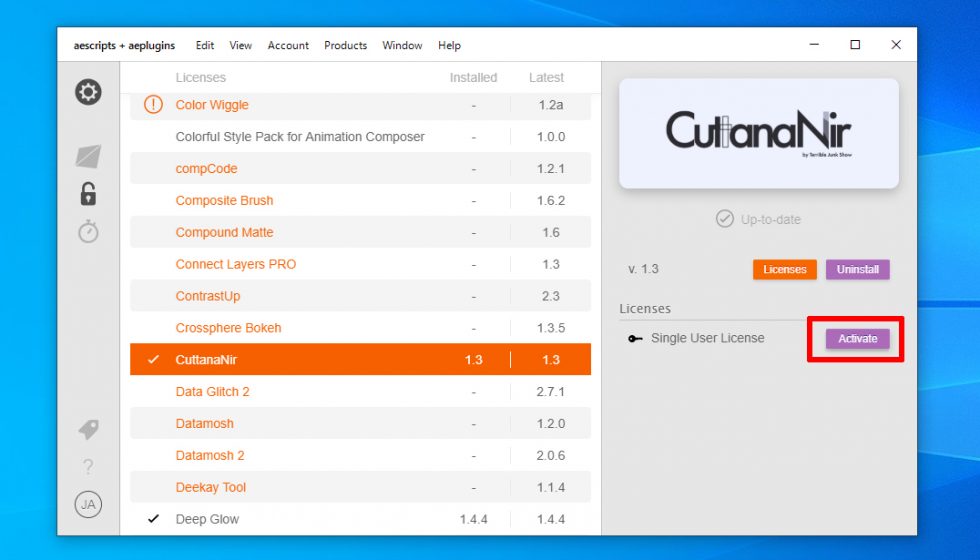This screenshot has width=980, height=560.
Task: Click the Licenses column header in list
Action: (201, 78)
